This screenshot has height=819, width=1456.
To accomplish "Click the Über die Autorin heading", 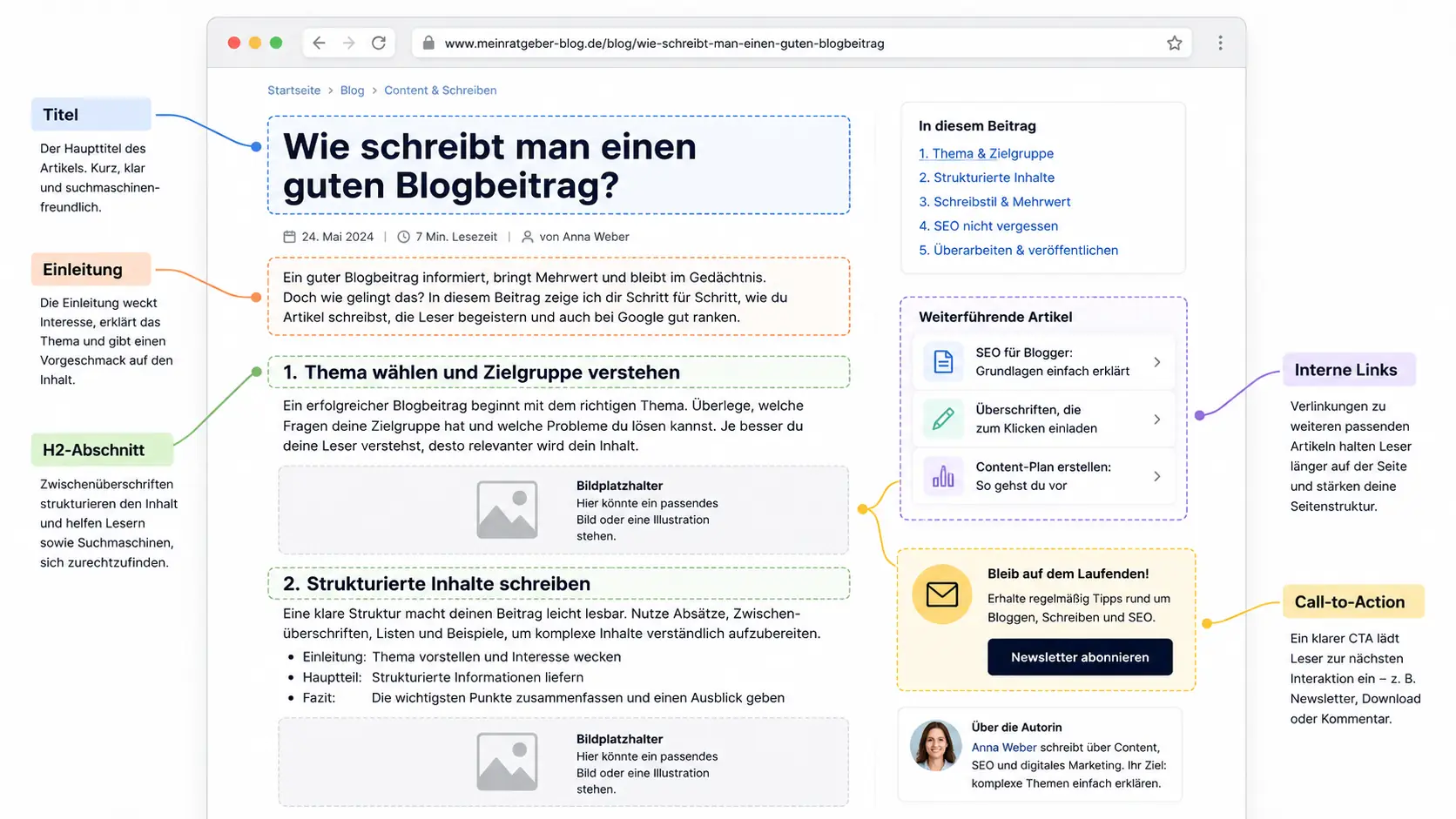I will pos(1016,728).
